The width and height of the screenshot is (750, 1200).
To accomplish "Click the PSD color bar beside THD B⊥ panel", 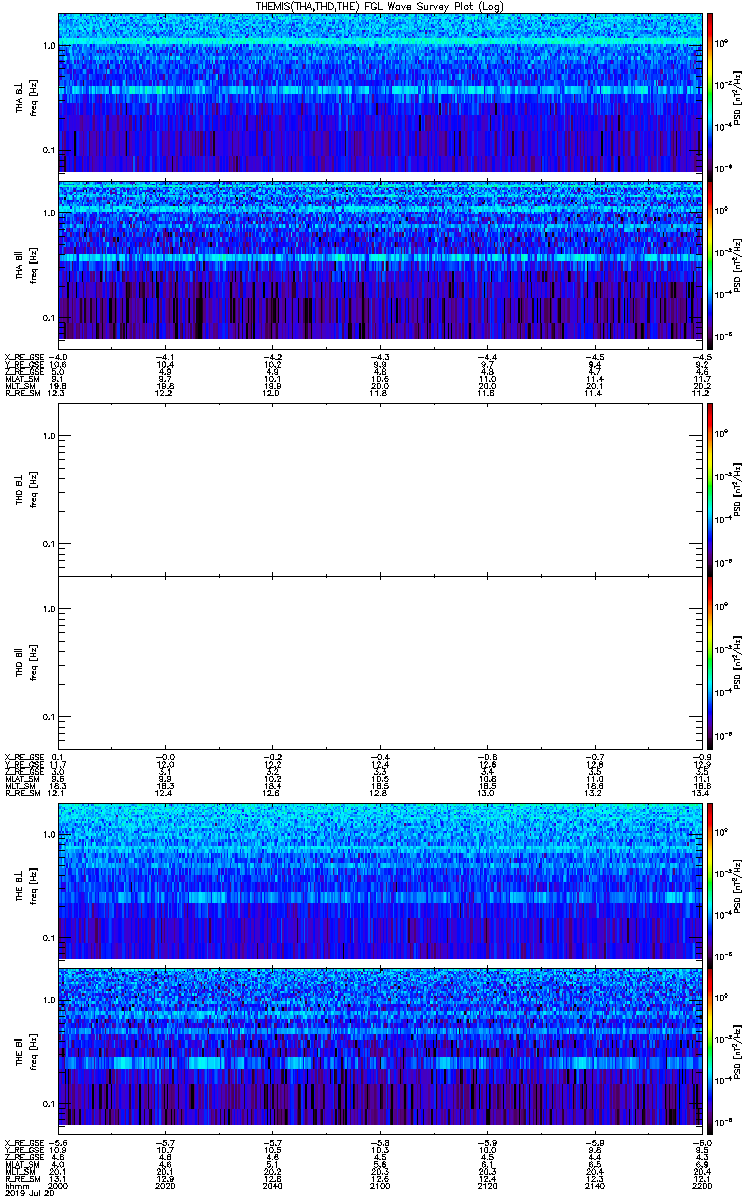I will [710, 489].
